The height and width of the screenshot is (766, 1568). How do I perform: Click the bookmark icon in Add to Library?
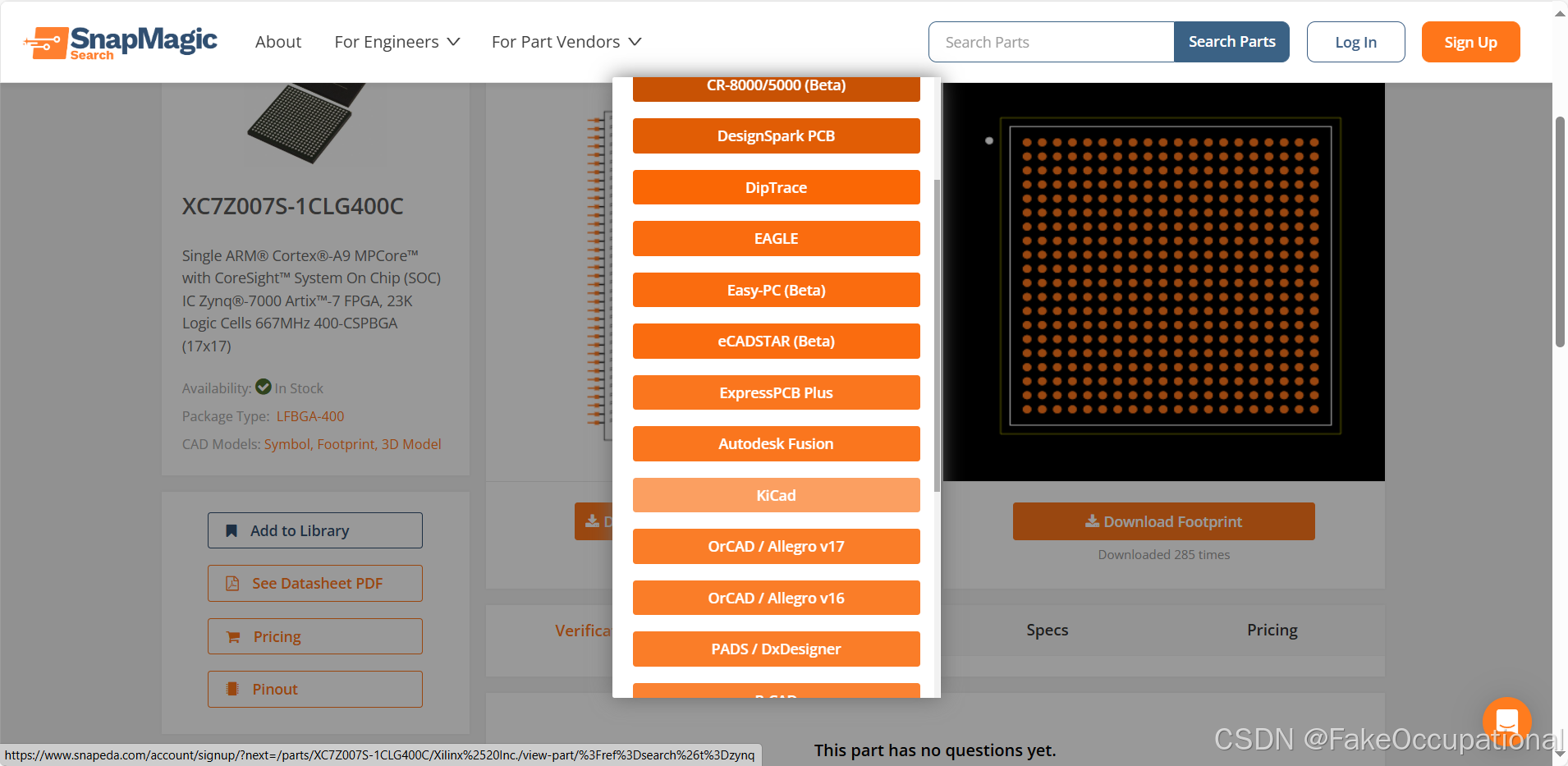(232, 531)
